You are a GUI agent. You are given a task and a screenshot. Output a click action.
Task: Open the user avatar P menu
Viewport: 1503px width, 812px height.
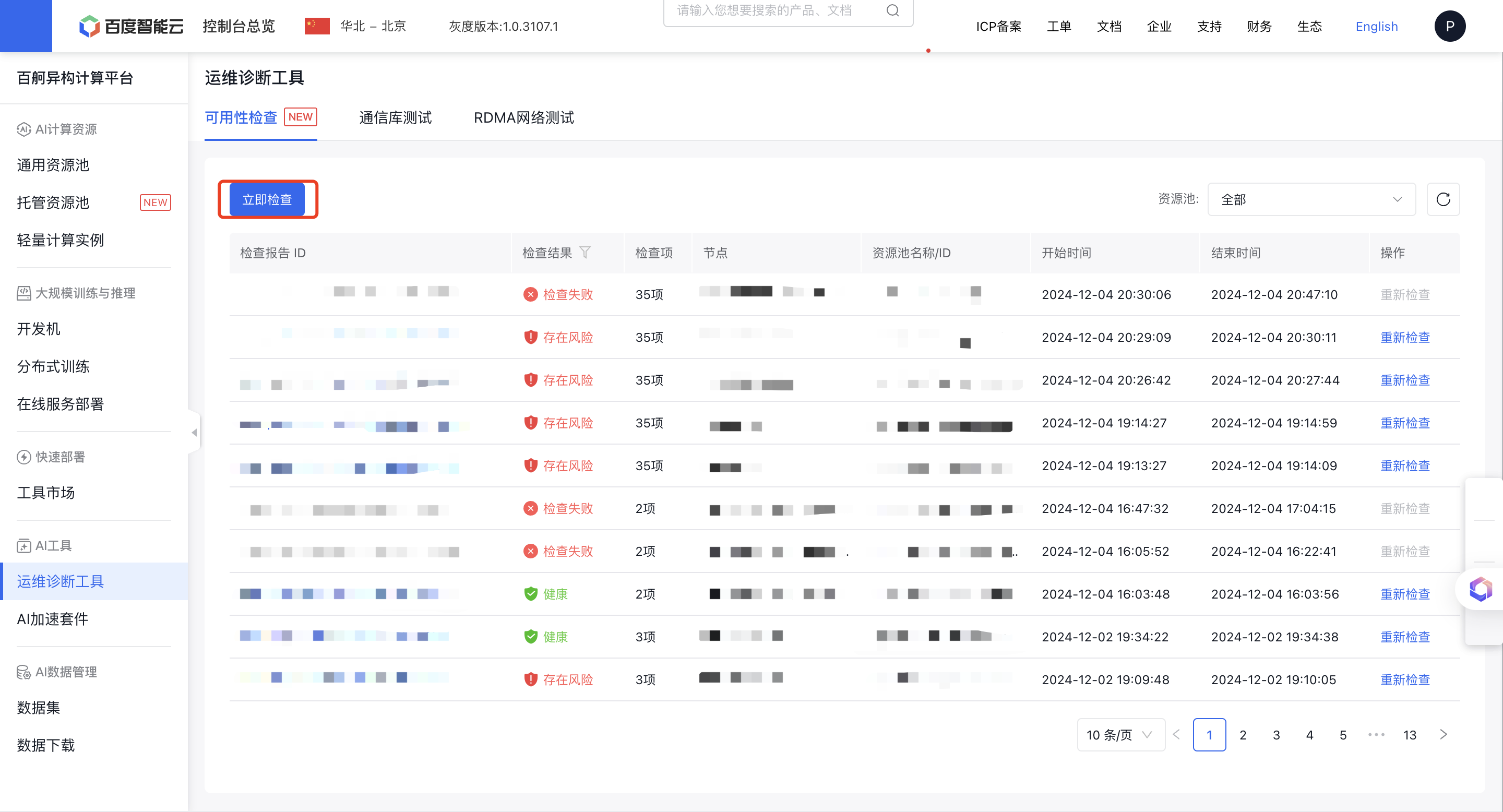coord(1449,26)
